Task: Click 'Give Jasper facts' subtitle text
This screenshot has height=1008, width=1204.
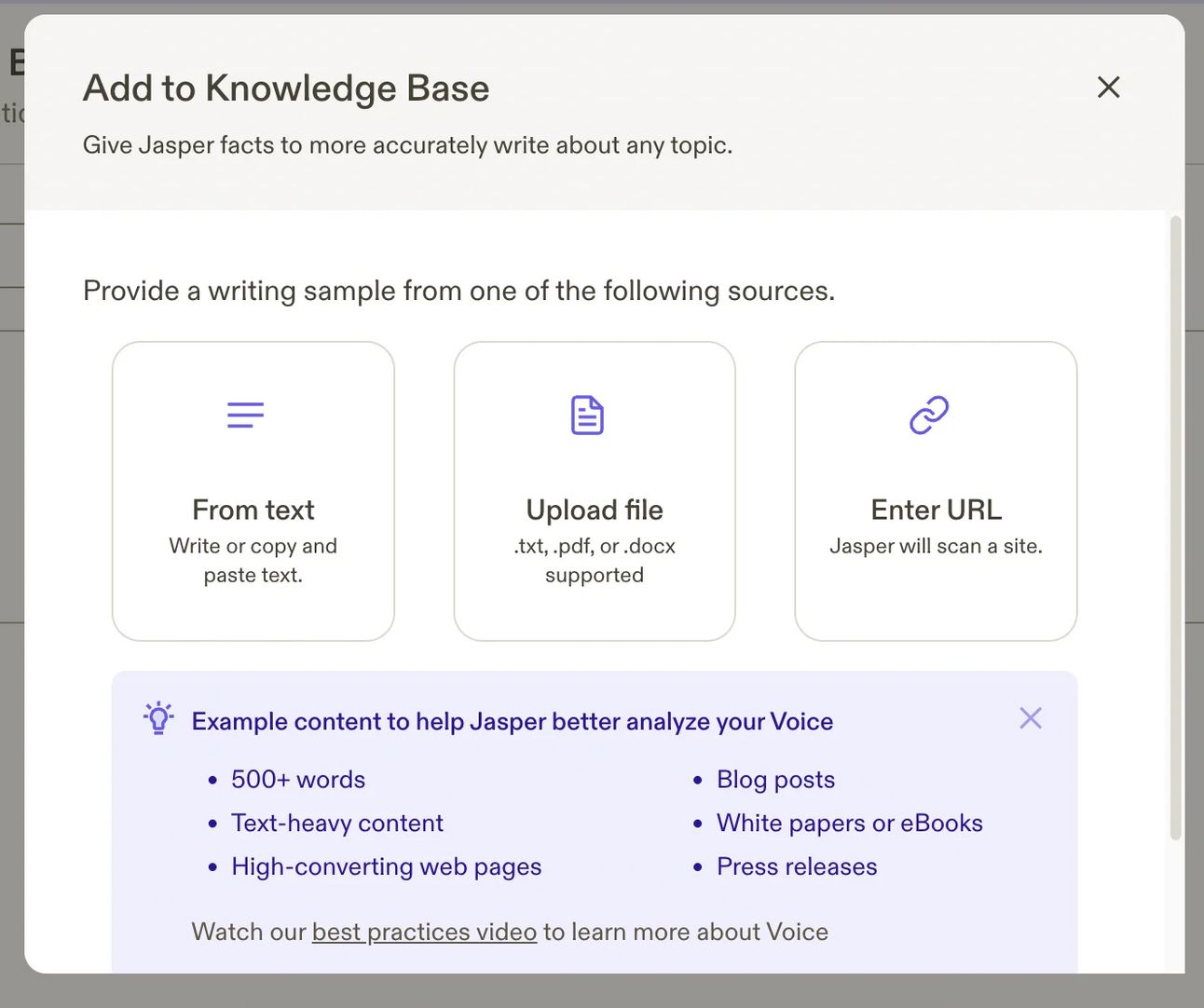Action: (x=407, y=145)
